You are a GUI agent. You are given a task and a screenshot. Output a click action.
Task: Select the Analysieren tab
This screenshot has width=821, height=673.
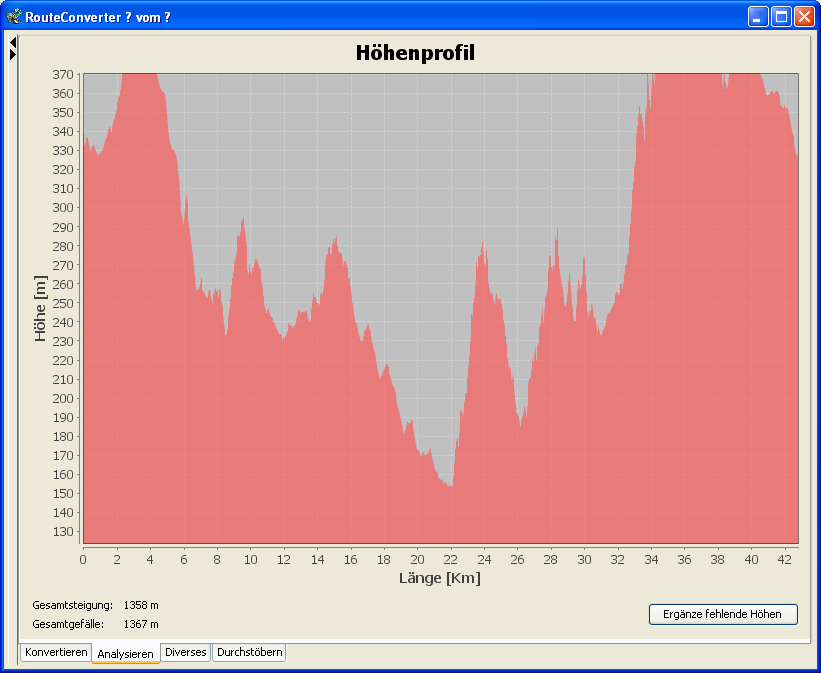pyautogui.click(x=126, y=653)
